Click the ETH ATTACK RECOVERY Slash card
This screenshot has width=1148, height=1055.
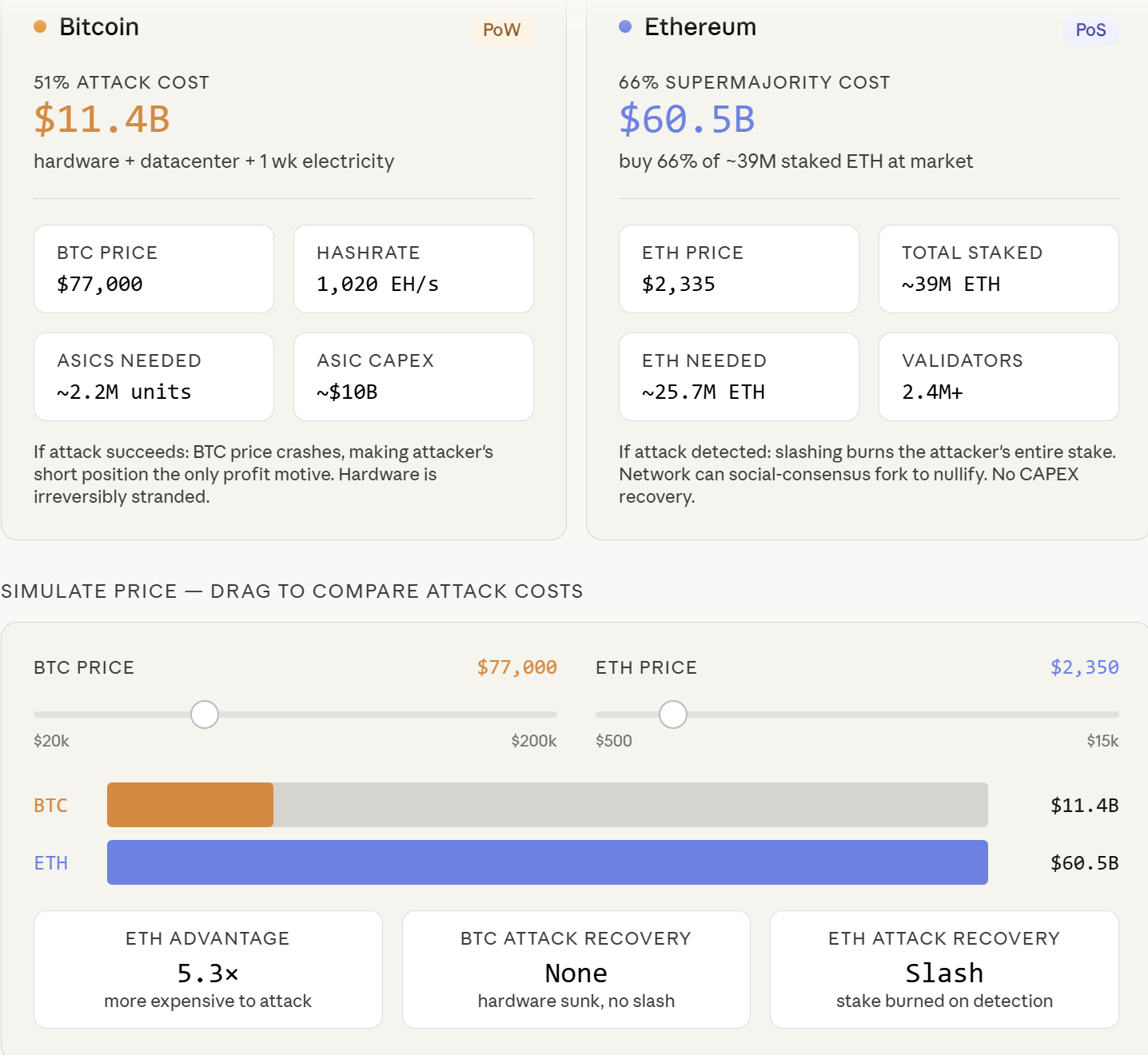944,969
